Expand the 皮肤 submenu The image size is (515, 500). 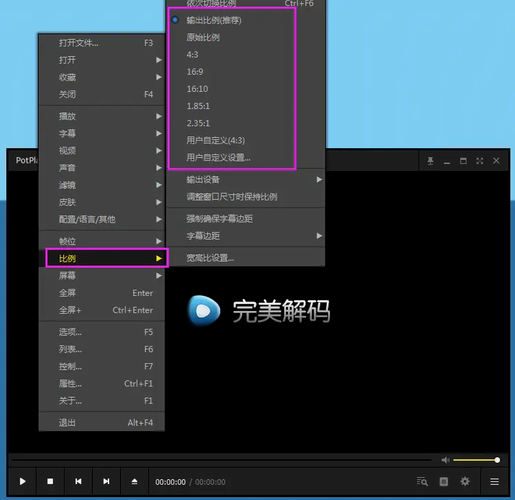102,202
